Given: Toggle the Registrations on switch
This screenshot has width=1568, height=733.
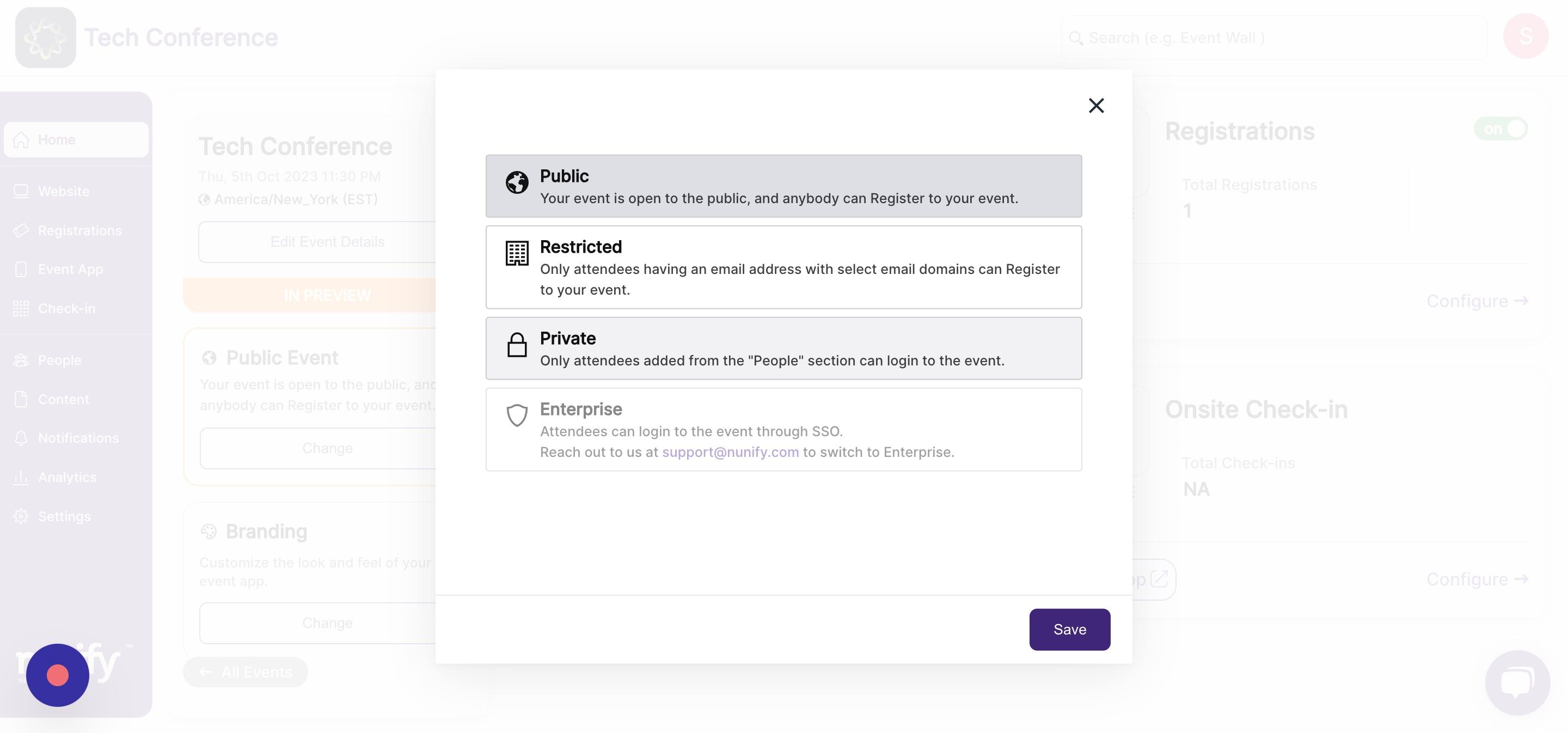Looking at the screenshot, I should pyautogui.click(x=1500, y=129).
